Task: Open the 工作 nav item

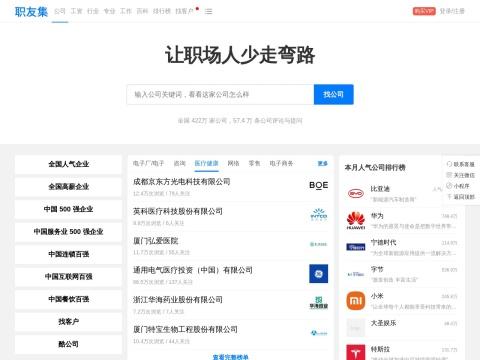Action: tap(126, 11)
